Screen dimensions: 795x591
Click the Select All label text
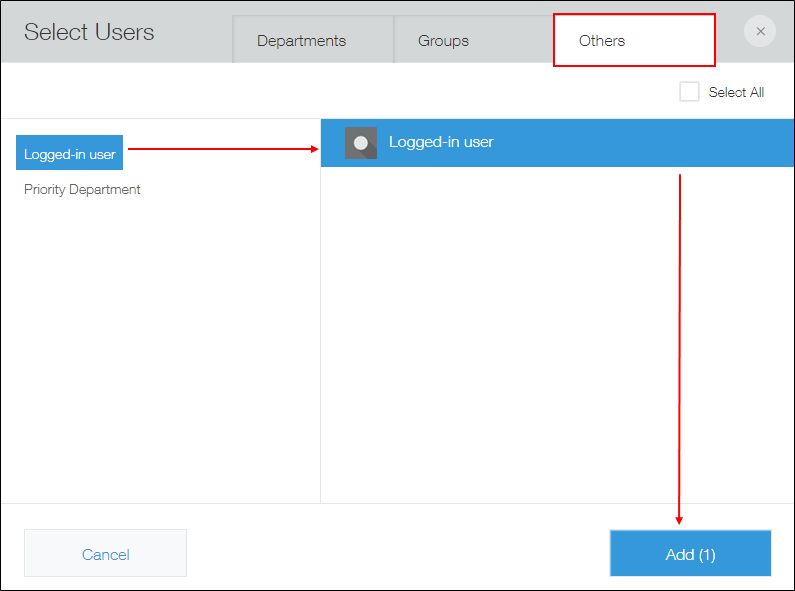tap(736, 92)
